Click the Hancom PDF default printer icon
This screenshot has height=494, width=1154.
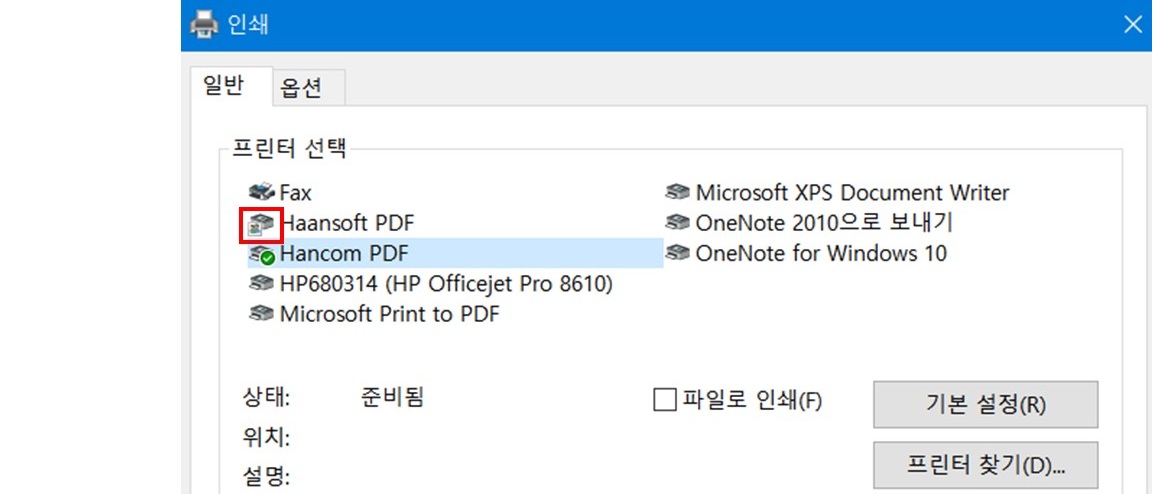tap(262, 255)
